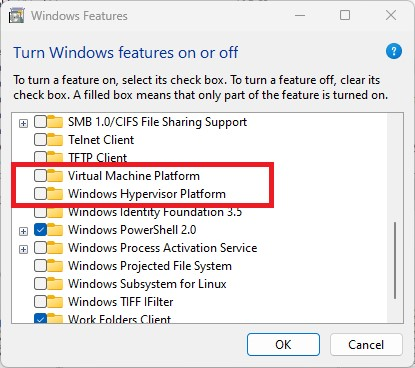415x368 pixels.
Task: Expand the Windows PowerShell 2.0 tree node
Action: pos(23,231)
